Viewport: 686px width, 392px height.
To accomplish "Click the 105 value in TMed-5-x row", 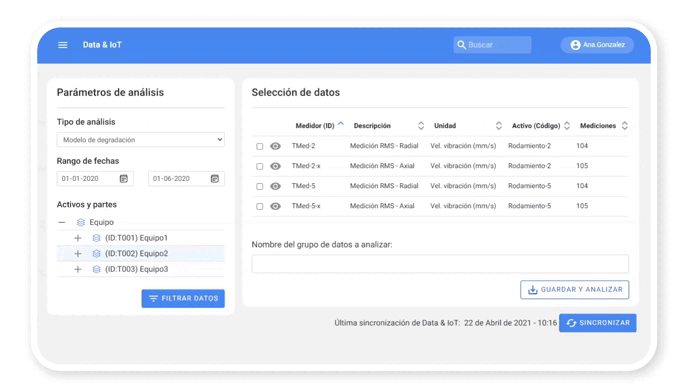I will tap(582, 206).
